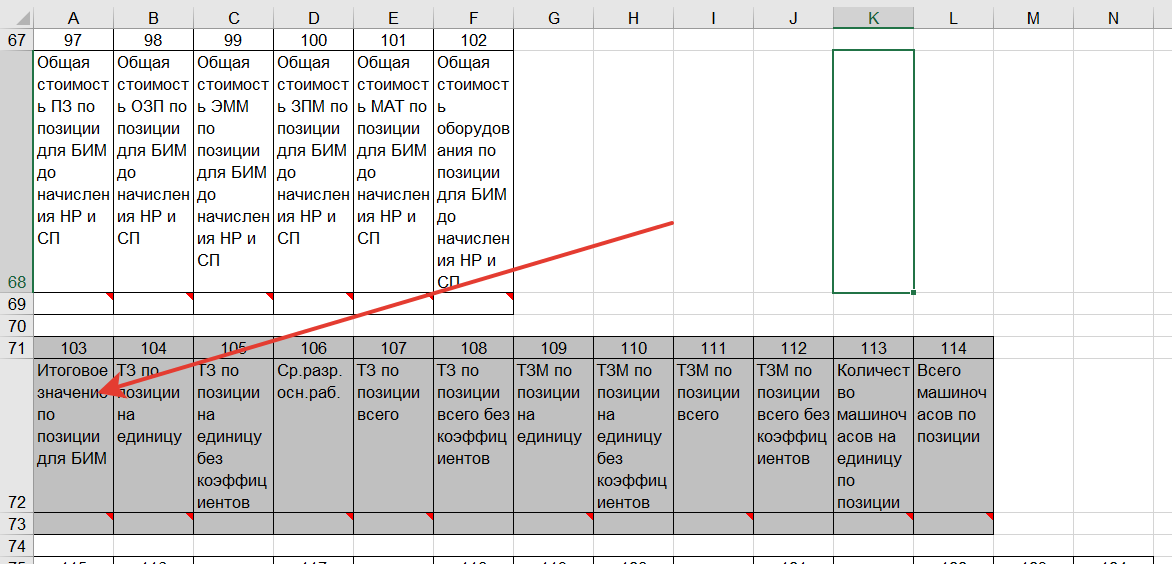Select cell 'Общая стоимость МАТ по позиции'

pyautogui.click(x=393, y=171)
